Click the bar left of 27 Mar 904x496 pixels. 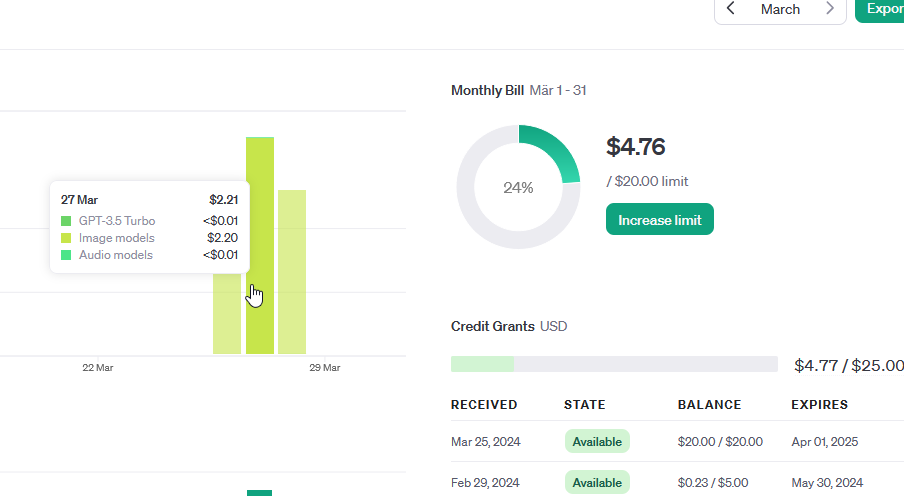pos(227,320)
